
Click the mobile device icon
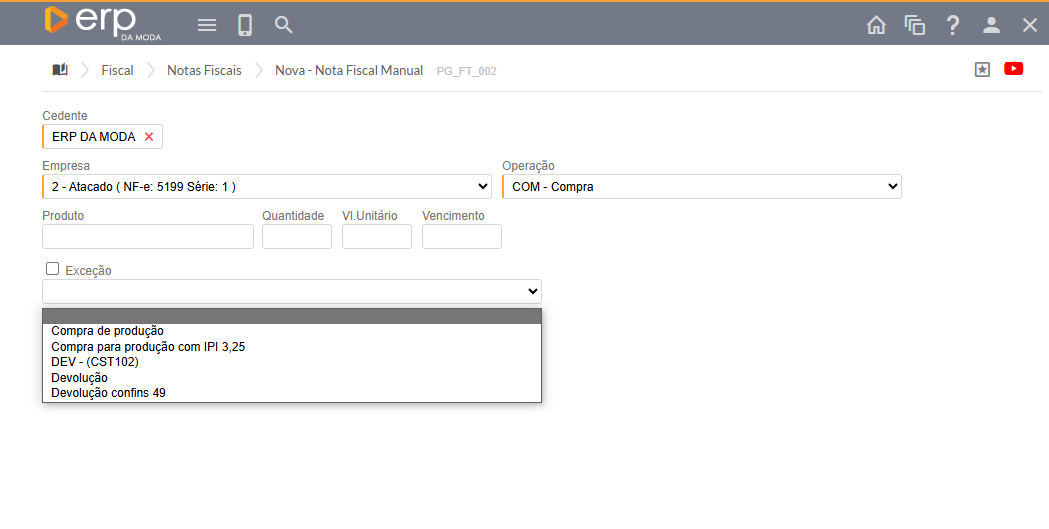pos(245,25)
